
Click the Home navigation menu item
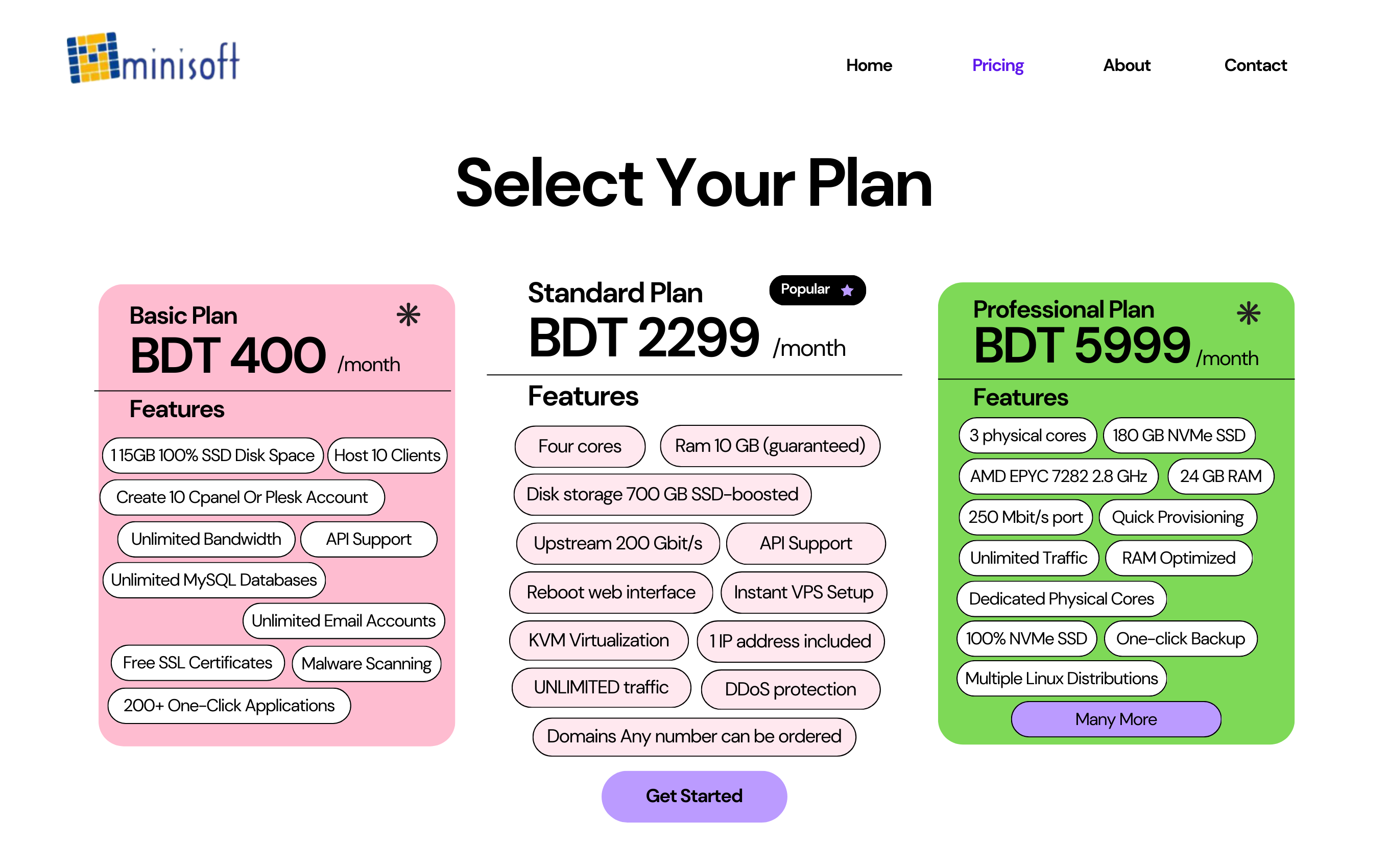point(868,64)
